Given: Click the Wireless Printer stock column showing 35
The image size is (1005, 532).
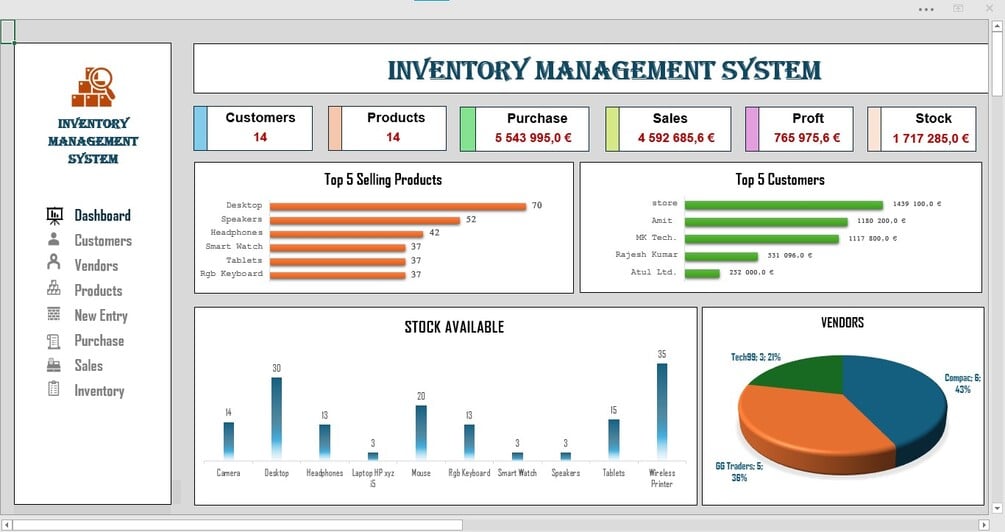Looking at the screenshot, I should coord(661,411).
